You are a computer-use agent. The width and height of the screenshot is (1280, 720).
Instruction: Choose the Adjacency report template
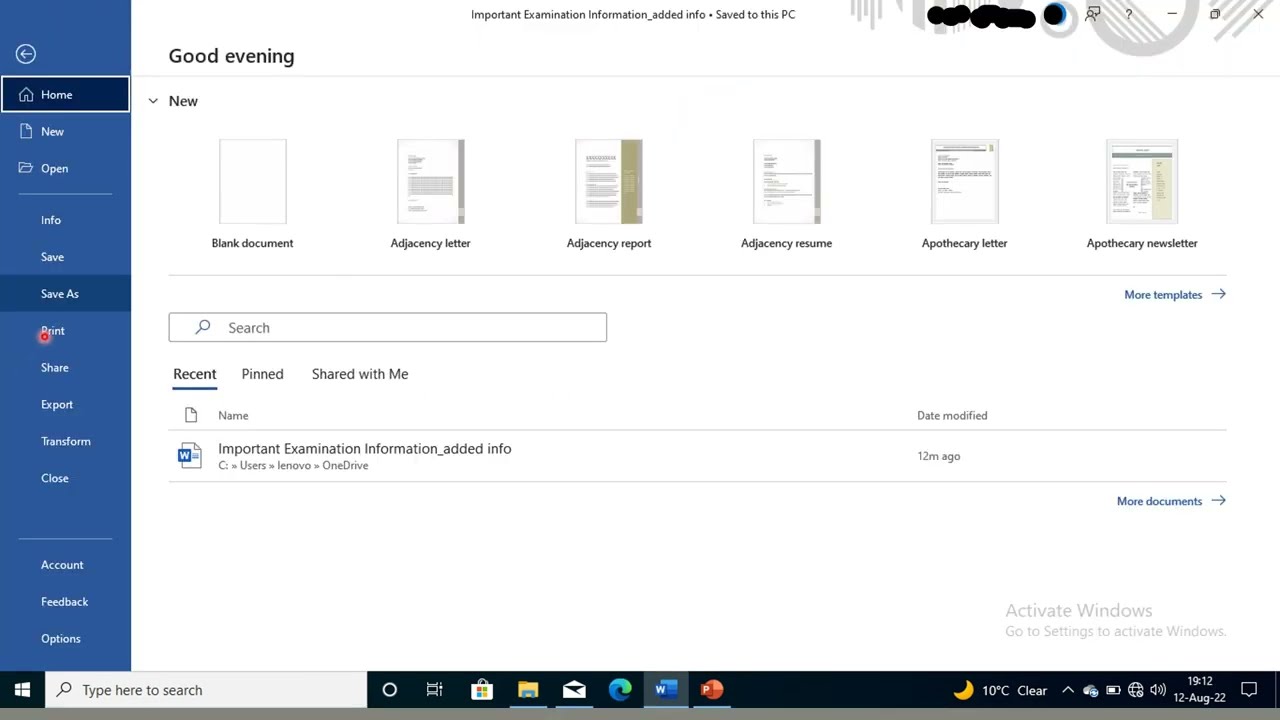click(x=608, y=194)
